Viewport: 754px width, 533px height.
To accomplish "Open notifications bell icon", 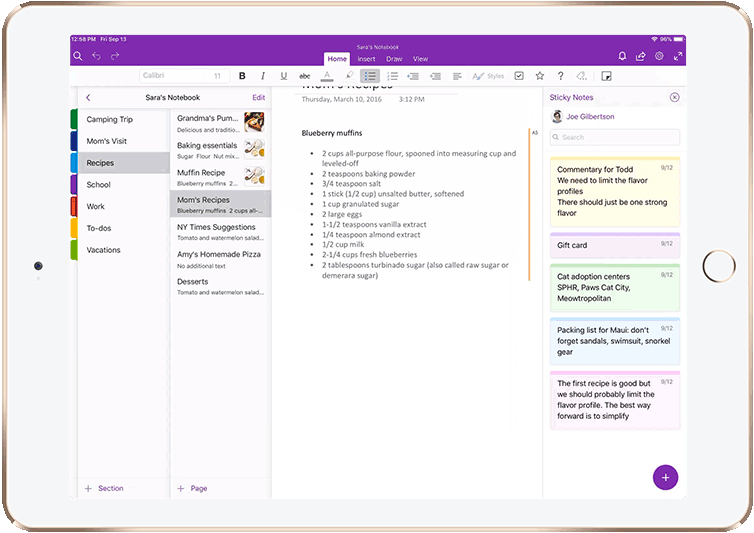I will (x=622, y=56).
